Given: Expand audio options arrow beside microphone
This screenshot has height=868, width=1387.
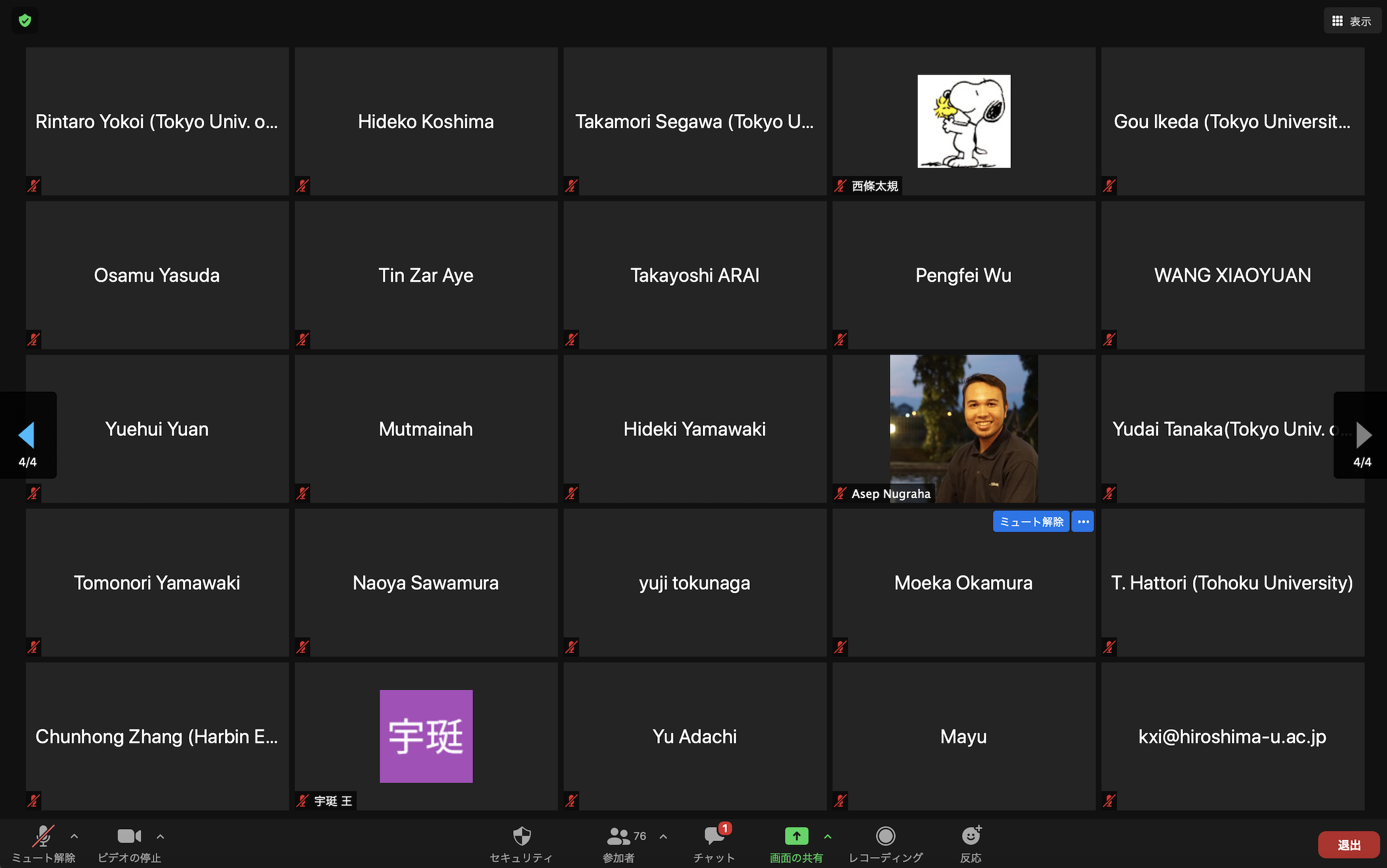Looking at the screenshot, I should pyautogui.click(x=74, y=836).
